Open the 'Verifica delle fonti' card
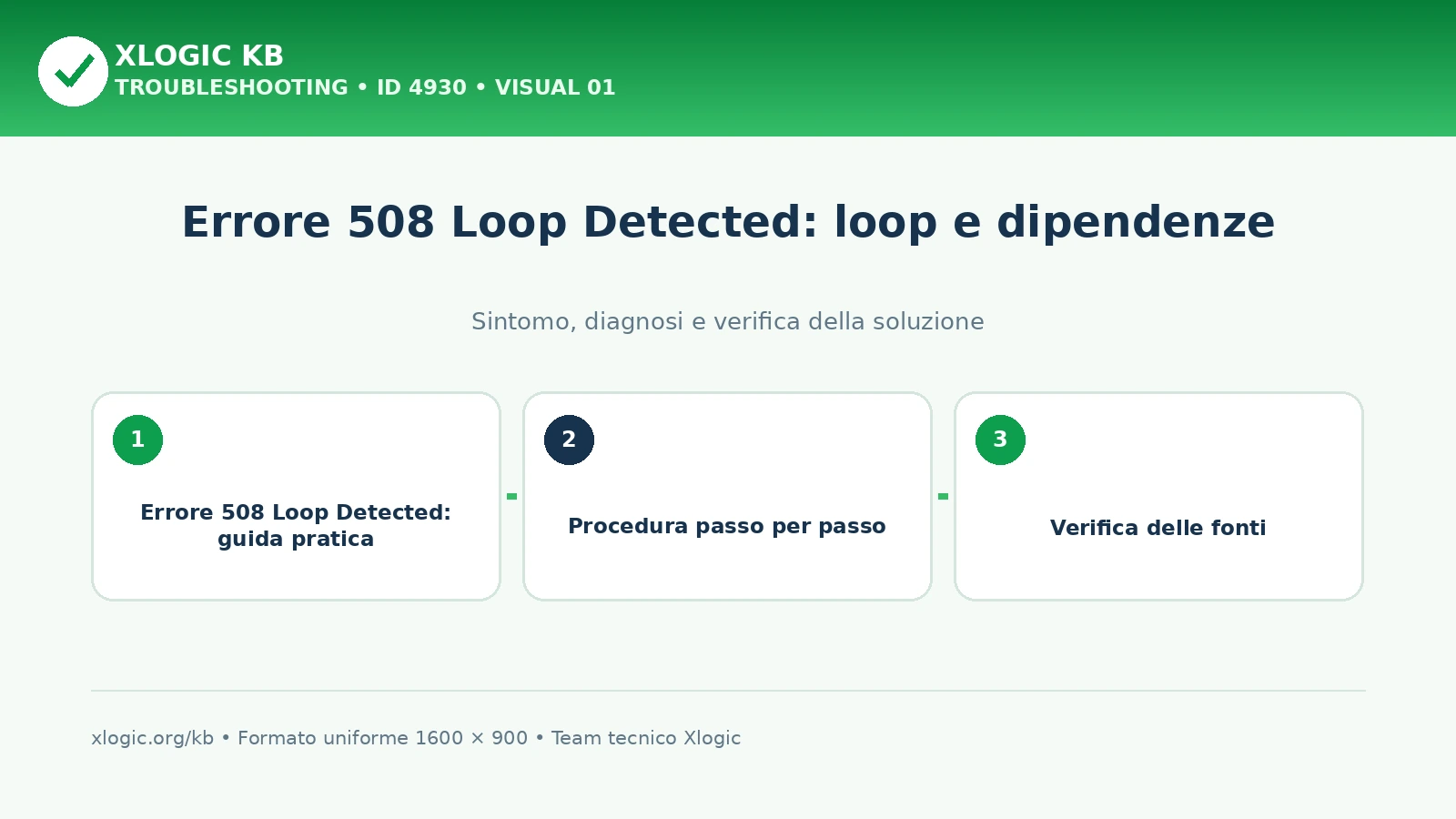1456x819 pixels. click(1158, 496)
